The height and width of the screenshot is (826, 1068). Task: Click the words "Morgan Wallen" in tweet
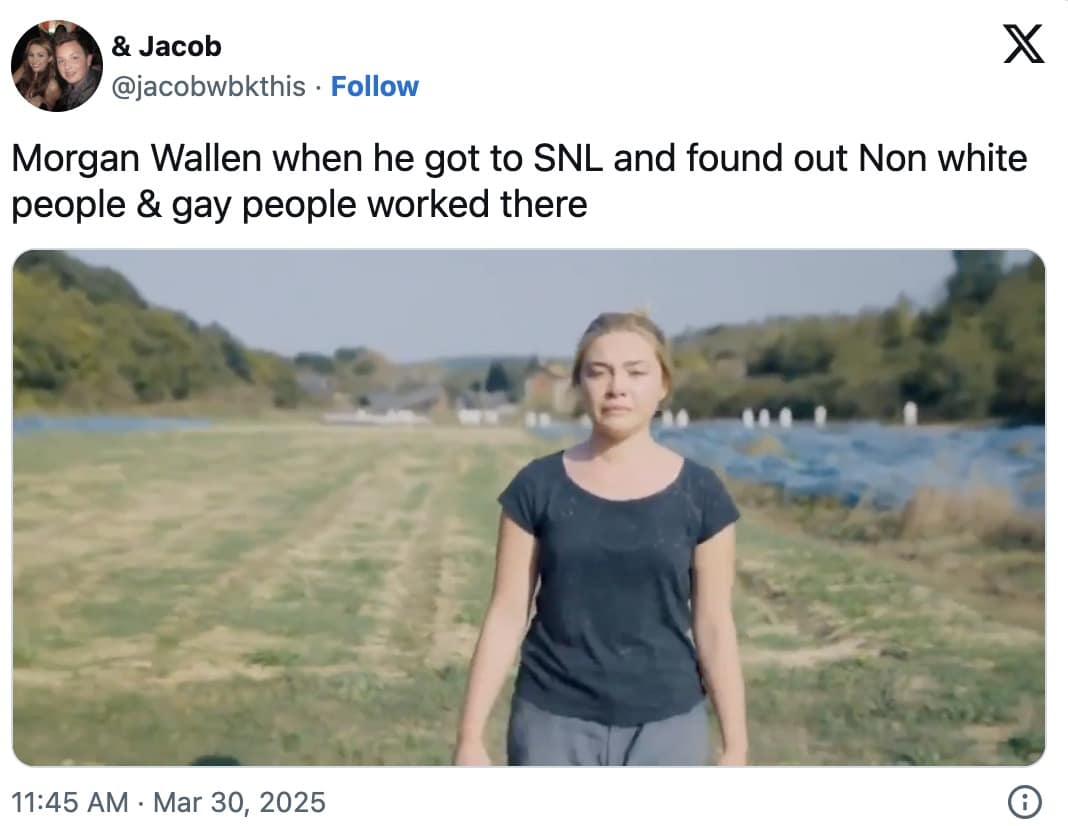tap(138, 158)
